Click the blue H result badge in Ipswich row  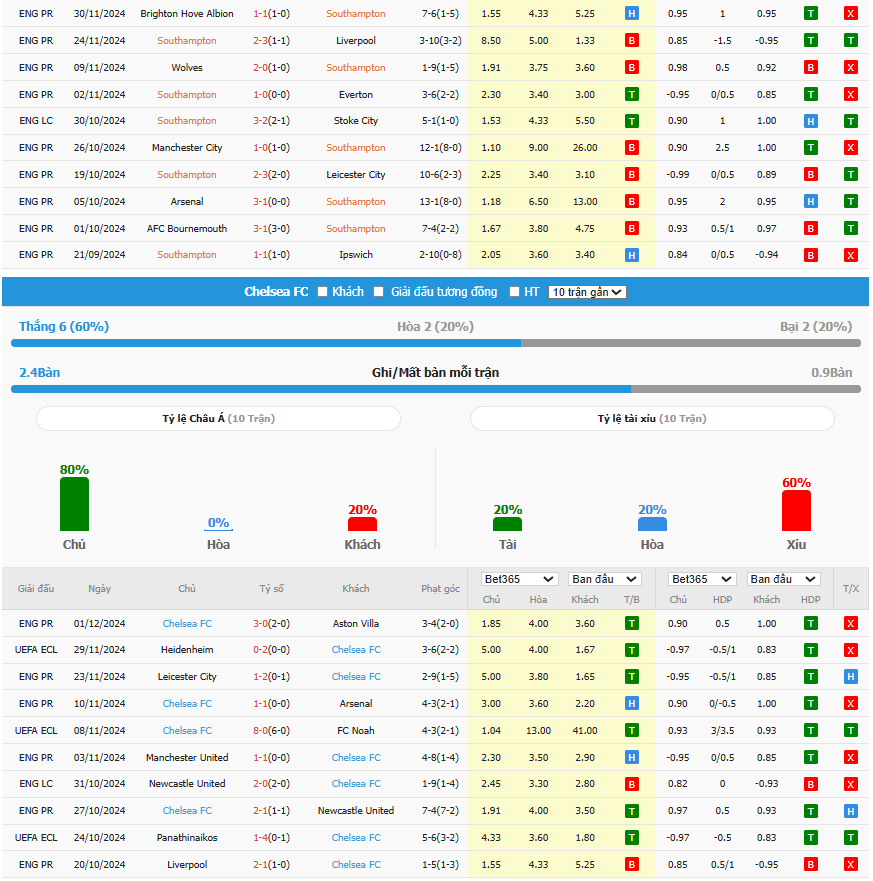click(631, 255)
